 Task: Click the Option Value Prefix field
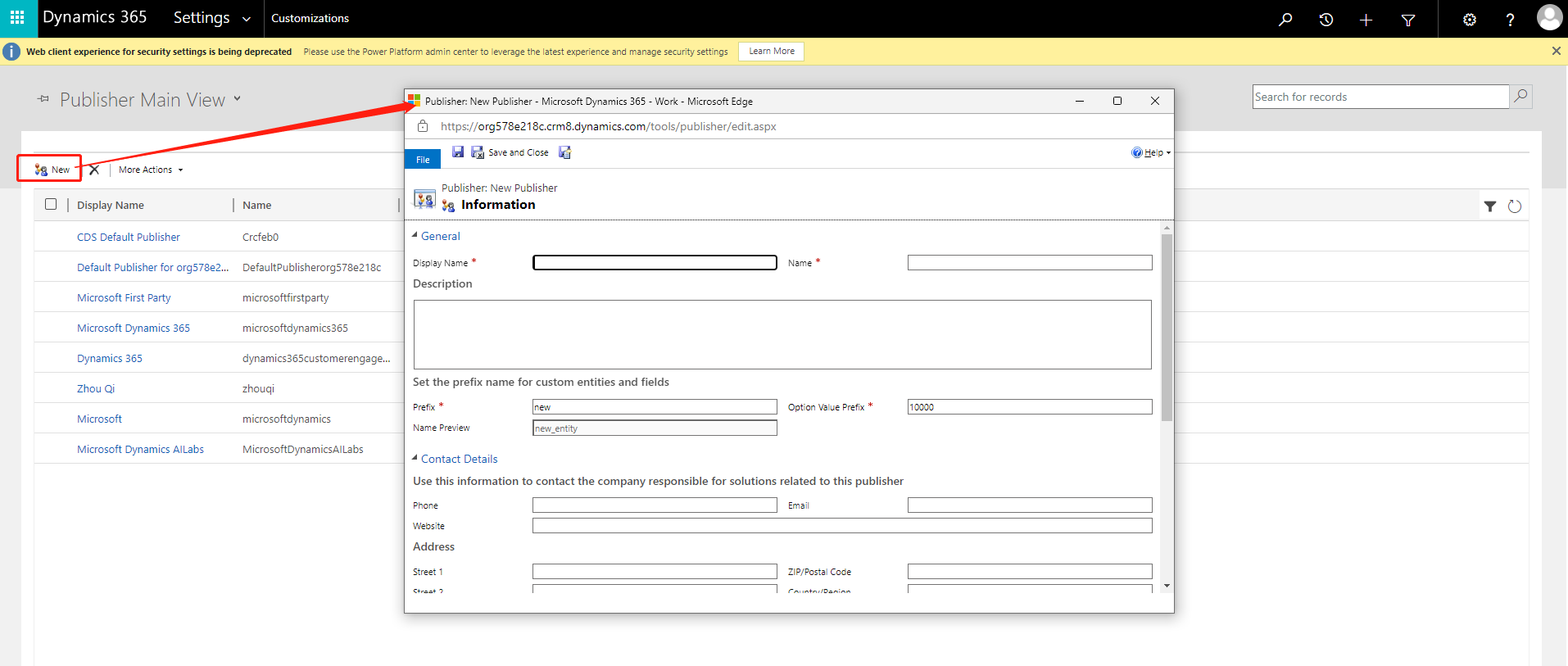[x=1030, y=407]
